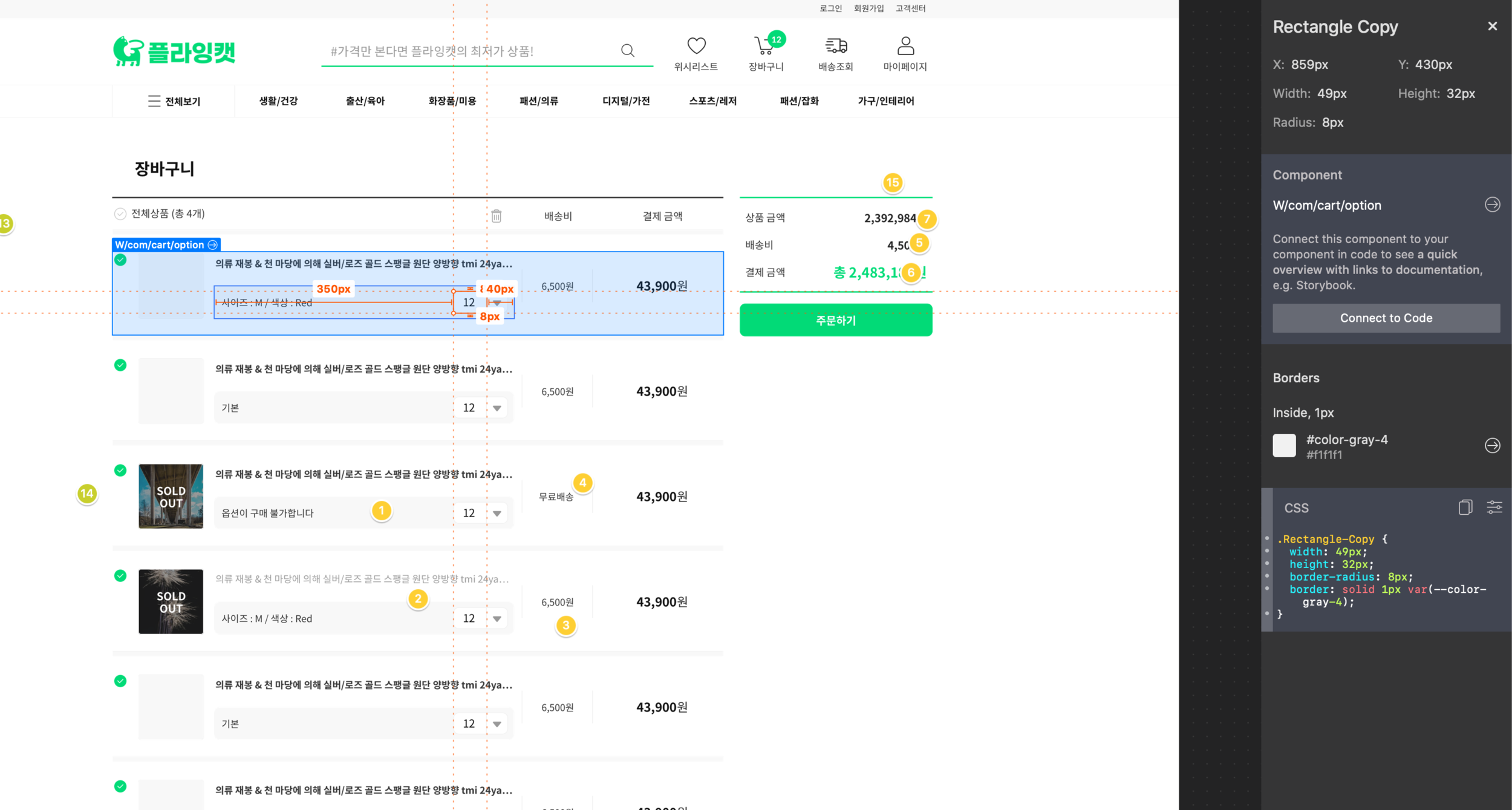Click the Connect to Code button
Image resolution: width=1512 pixels, height=810 pixels.
[x=1386, y=318]
